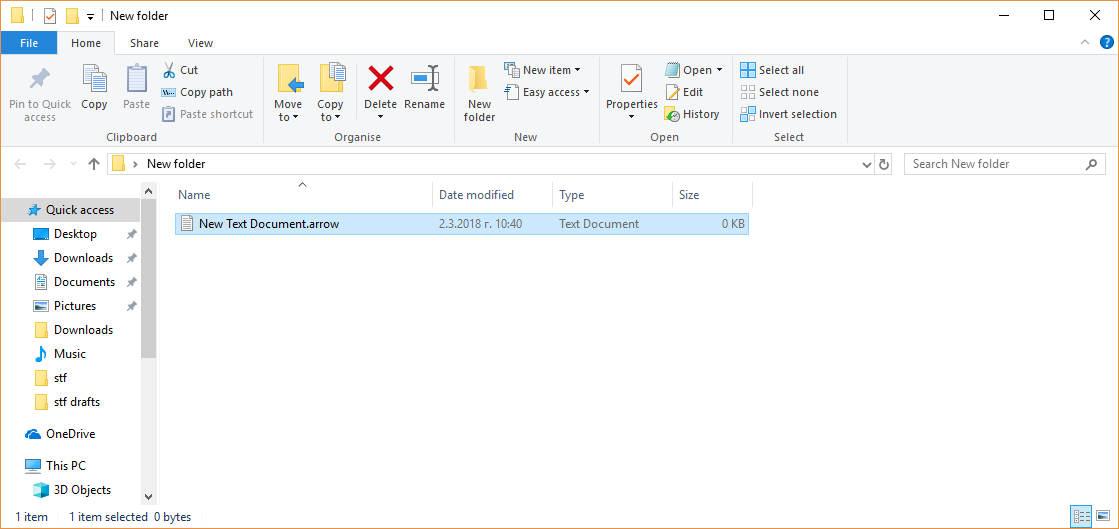Switch to details view layout
Viewport: 1119px width, 529px height.
tap(1081, 517)
